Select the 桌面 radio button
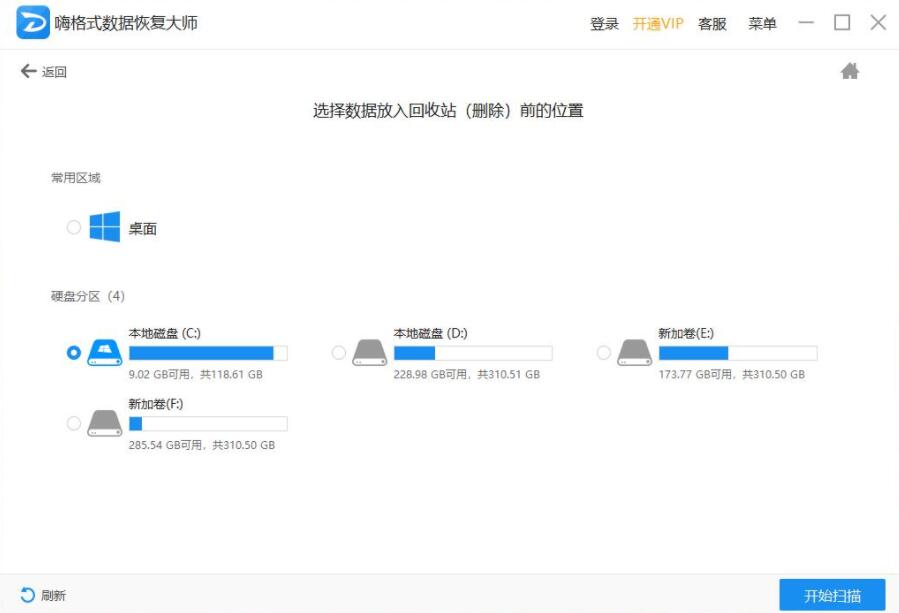This screenshot has width=899, height=613. point(74,227)
